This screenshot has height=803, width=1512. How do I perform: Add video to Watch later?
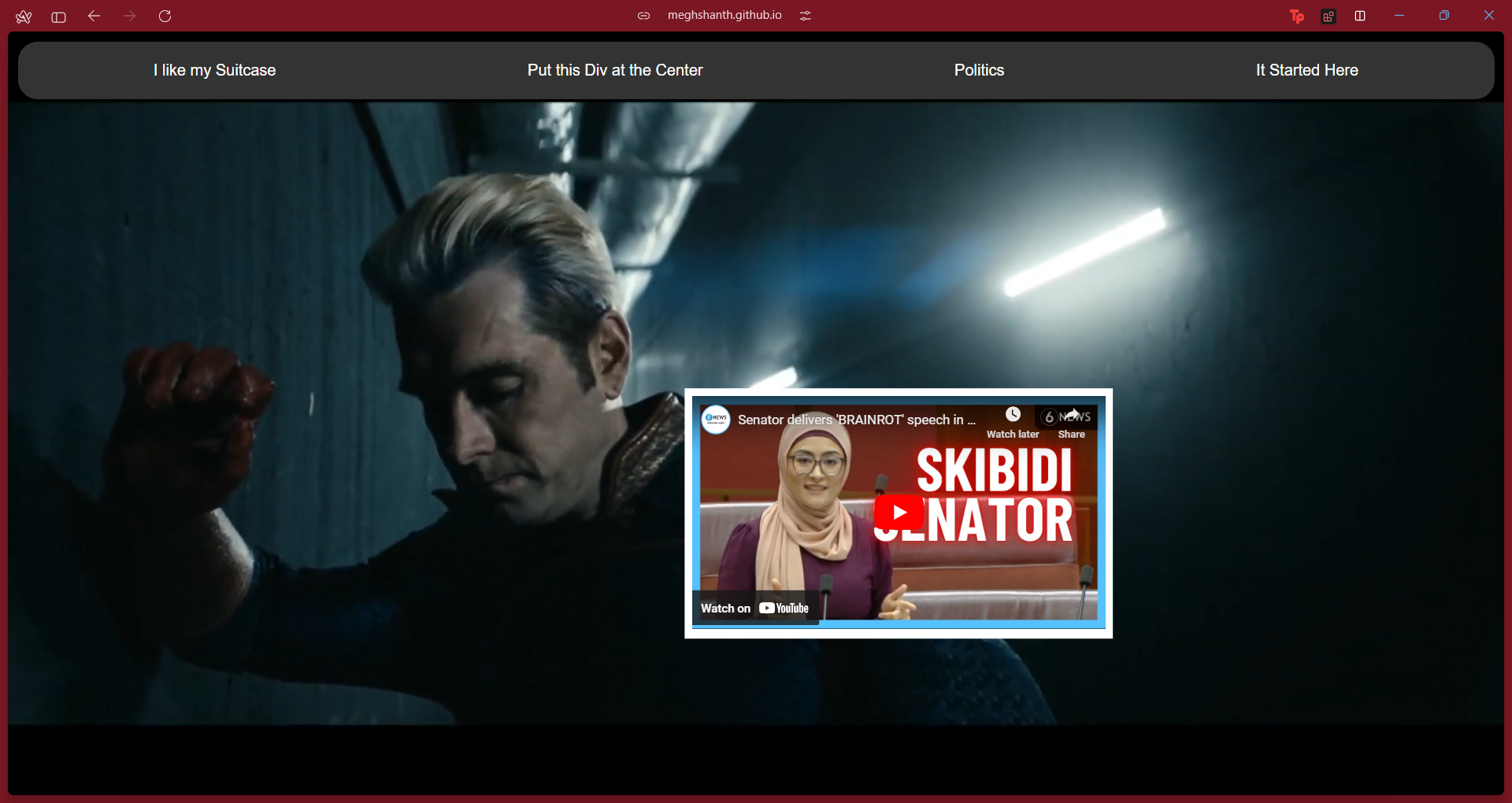pos(1013,423)
